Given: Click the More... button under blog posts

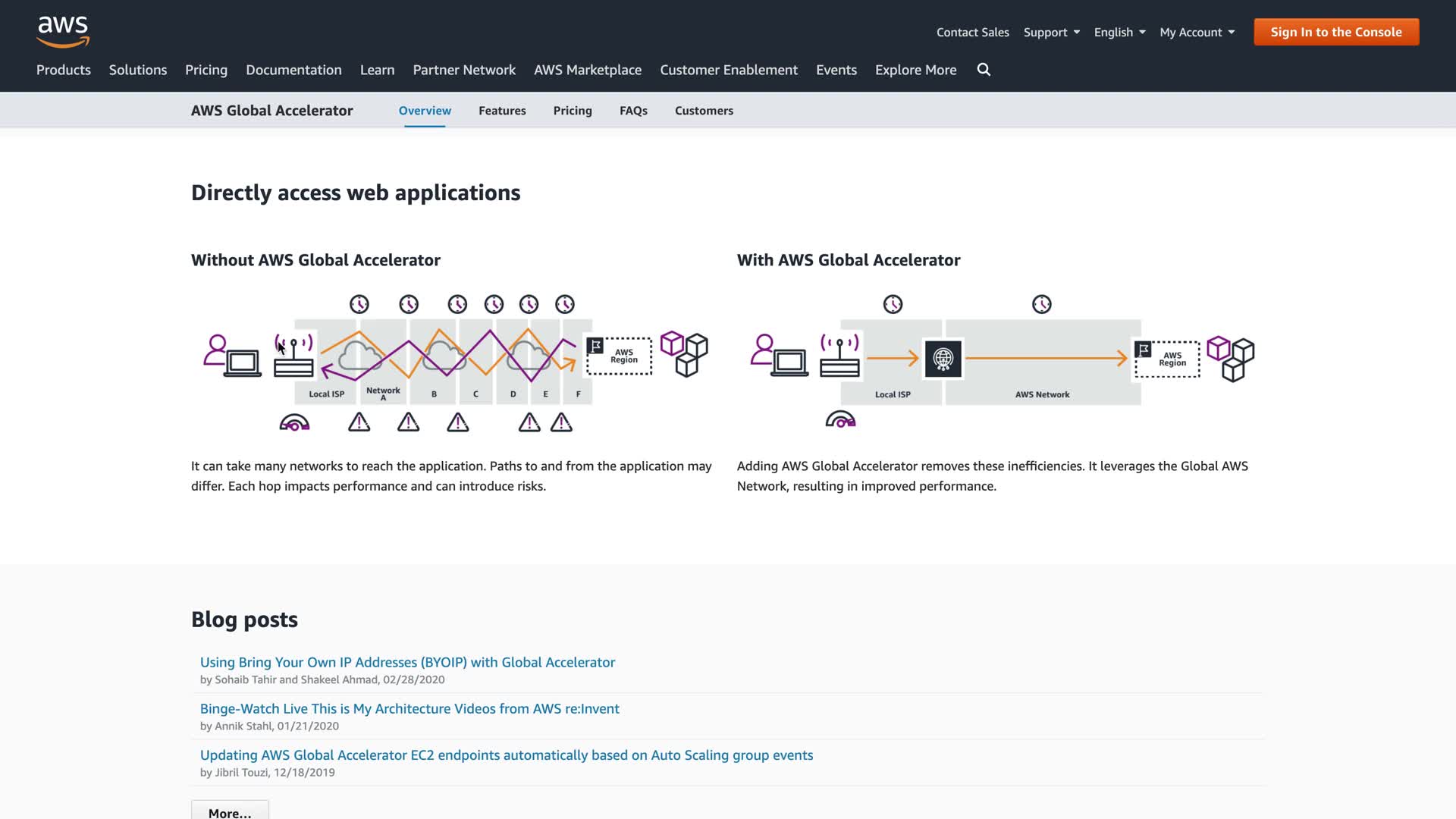Looking at the screenshot, I should (230, 811).
